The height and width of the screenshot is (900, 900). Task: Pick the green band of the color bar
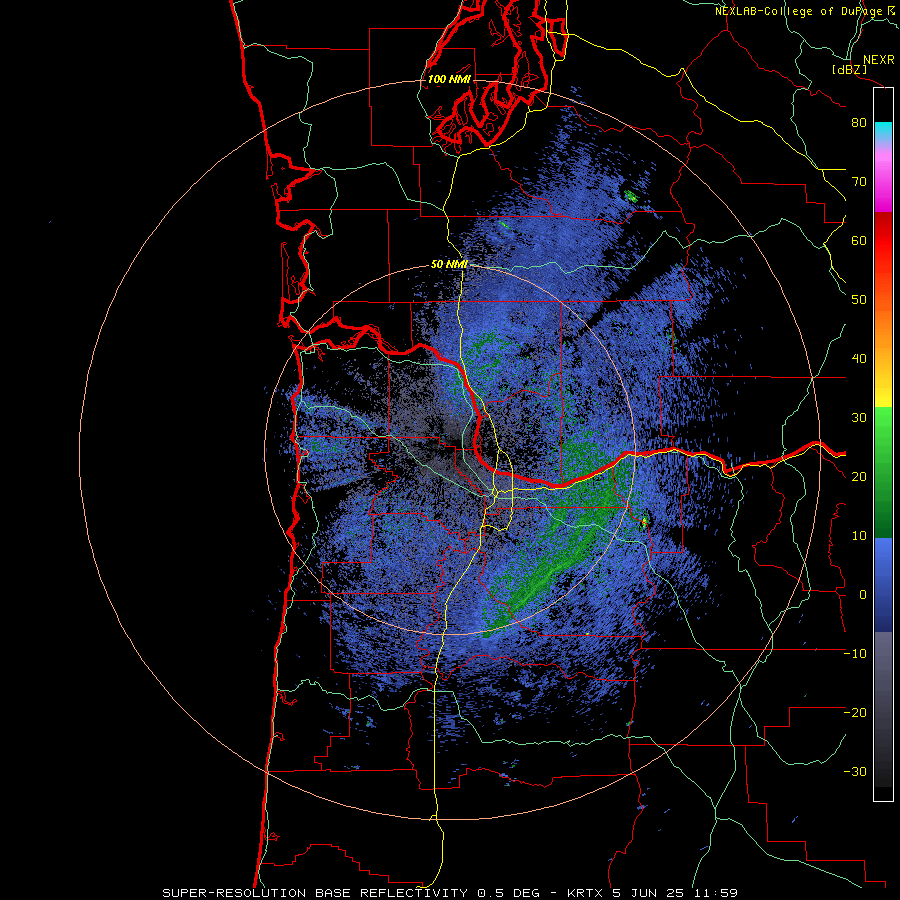click(883, 472)
